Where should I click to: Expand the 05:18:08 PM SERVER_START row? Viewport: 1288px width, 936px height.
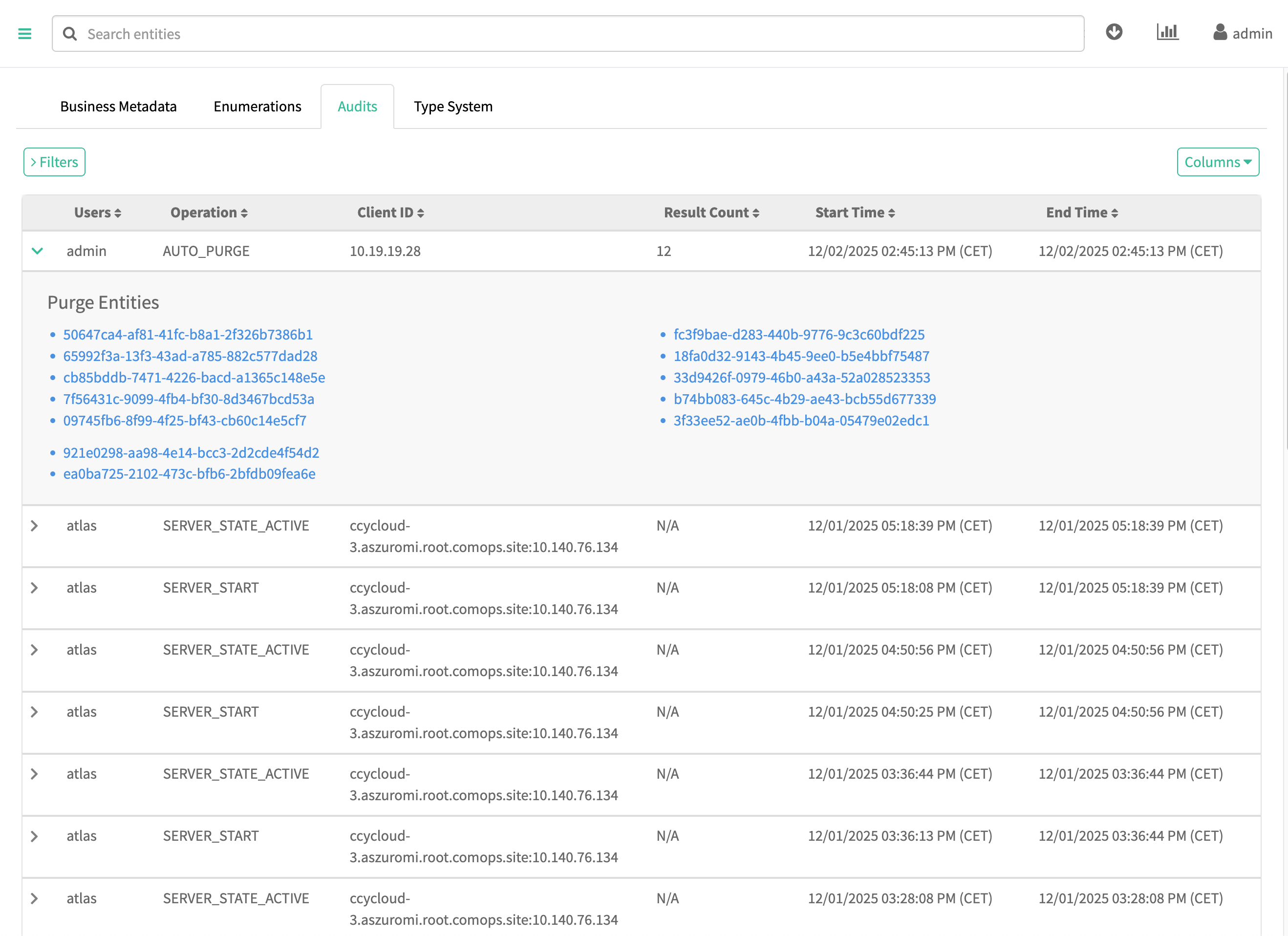(x=35, y=588)
